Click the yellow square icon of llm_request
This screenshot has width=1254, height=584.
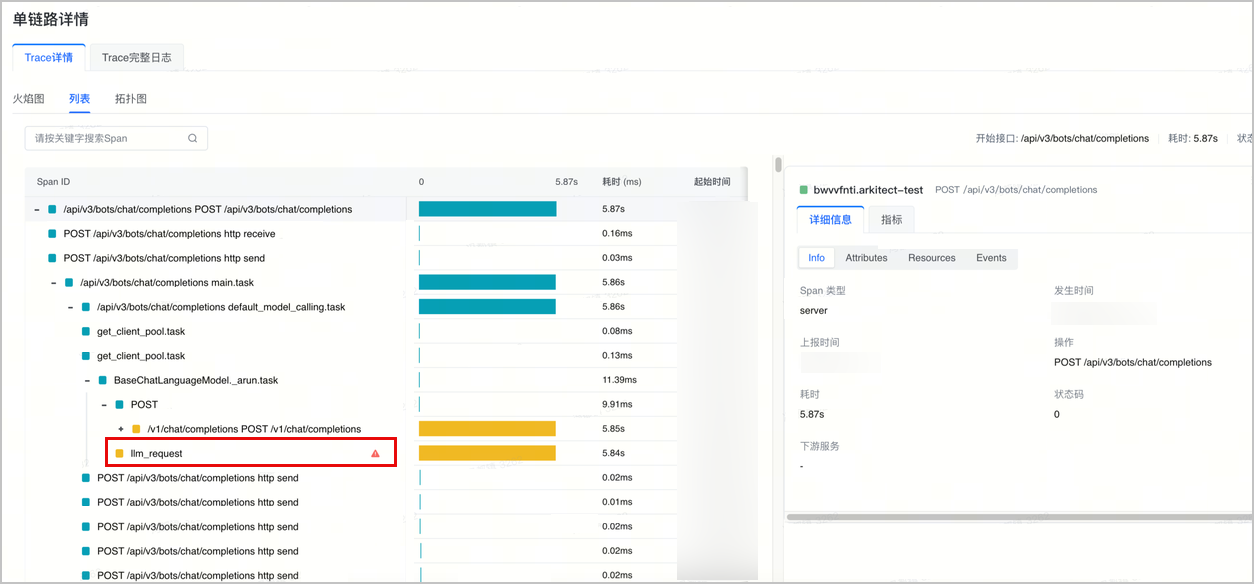point(120,453)
